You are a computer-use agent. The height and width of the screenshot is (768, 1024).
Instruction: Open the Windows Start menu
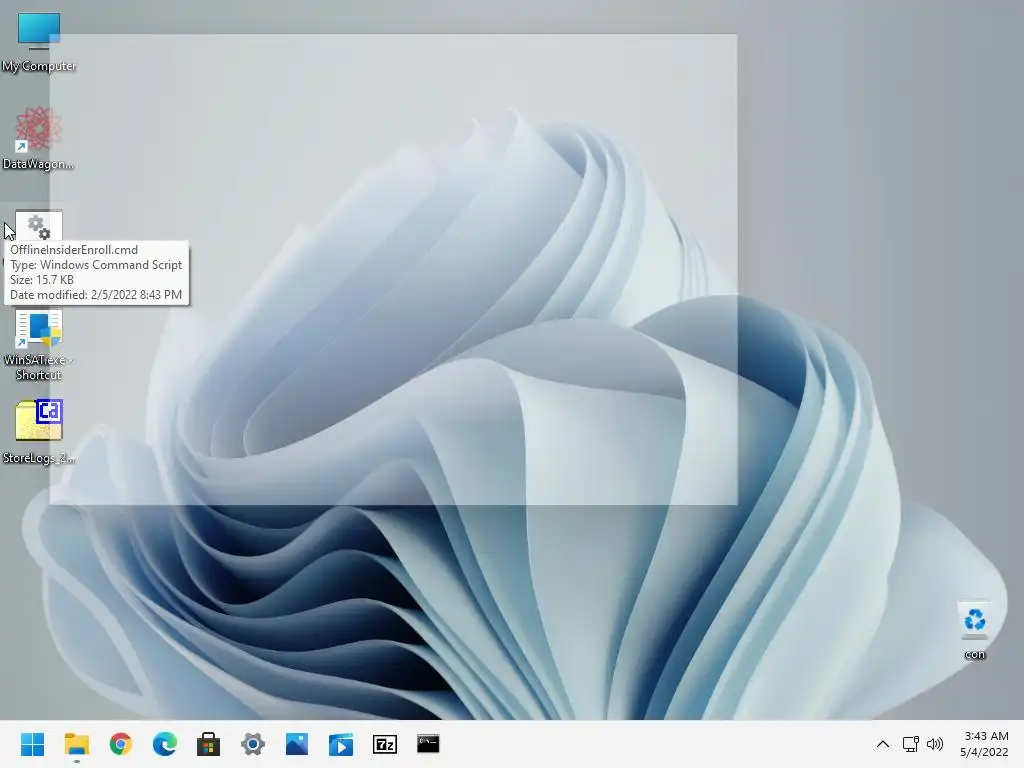point(32,744)
